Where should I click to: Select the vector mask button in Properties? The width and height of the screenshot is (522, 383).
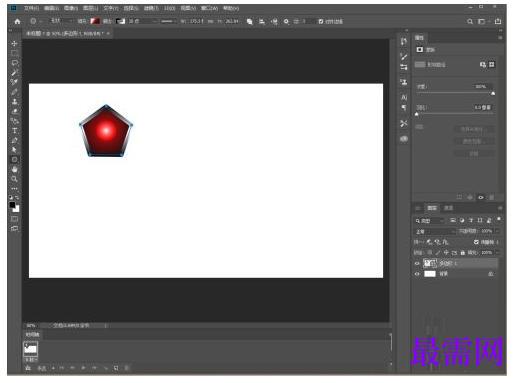[492, 65]
